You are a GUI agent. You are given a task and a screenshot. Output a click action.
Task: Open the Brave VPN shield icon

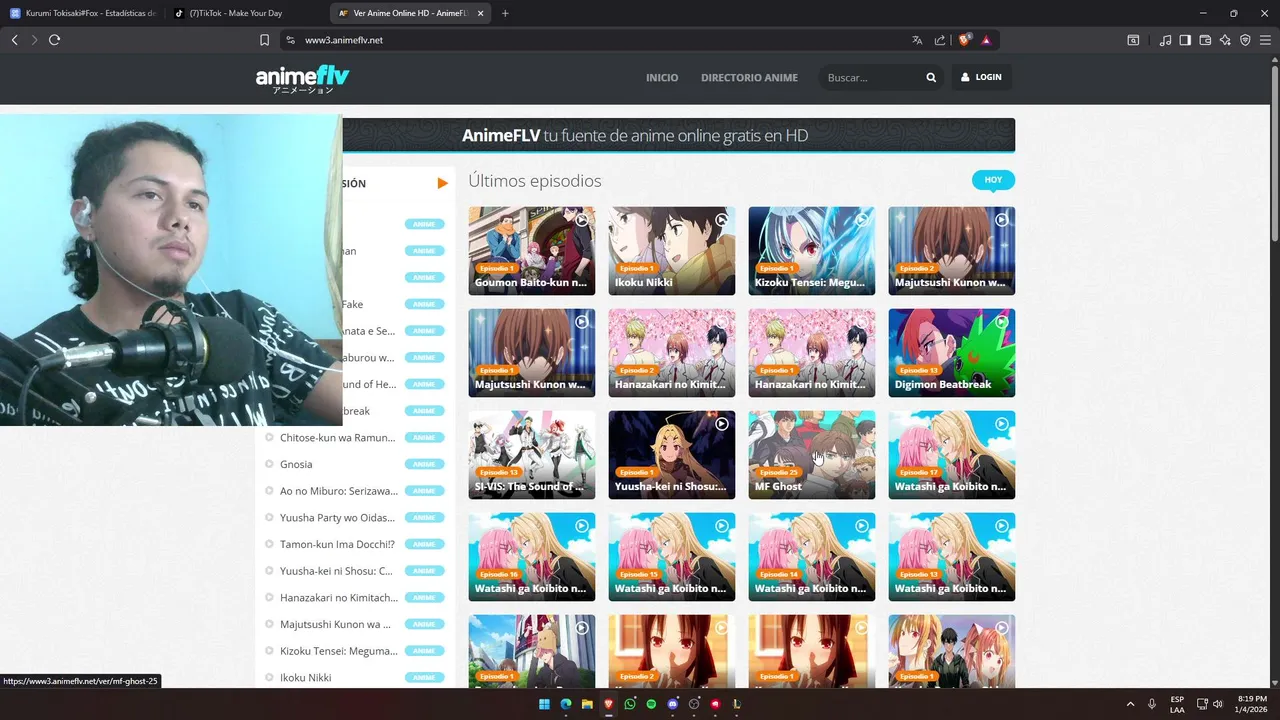tap(1245, 40)
